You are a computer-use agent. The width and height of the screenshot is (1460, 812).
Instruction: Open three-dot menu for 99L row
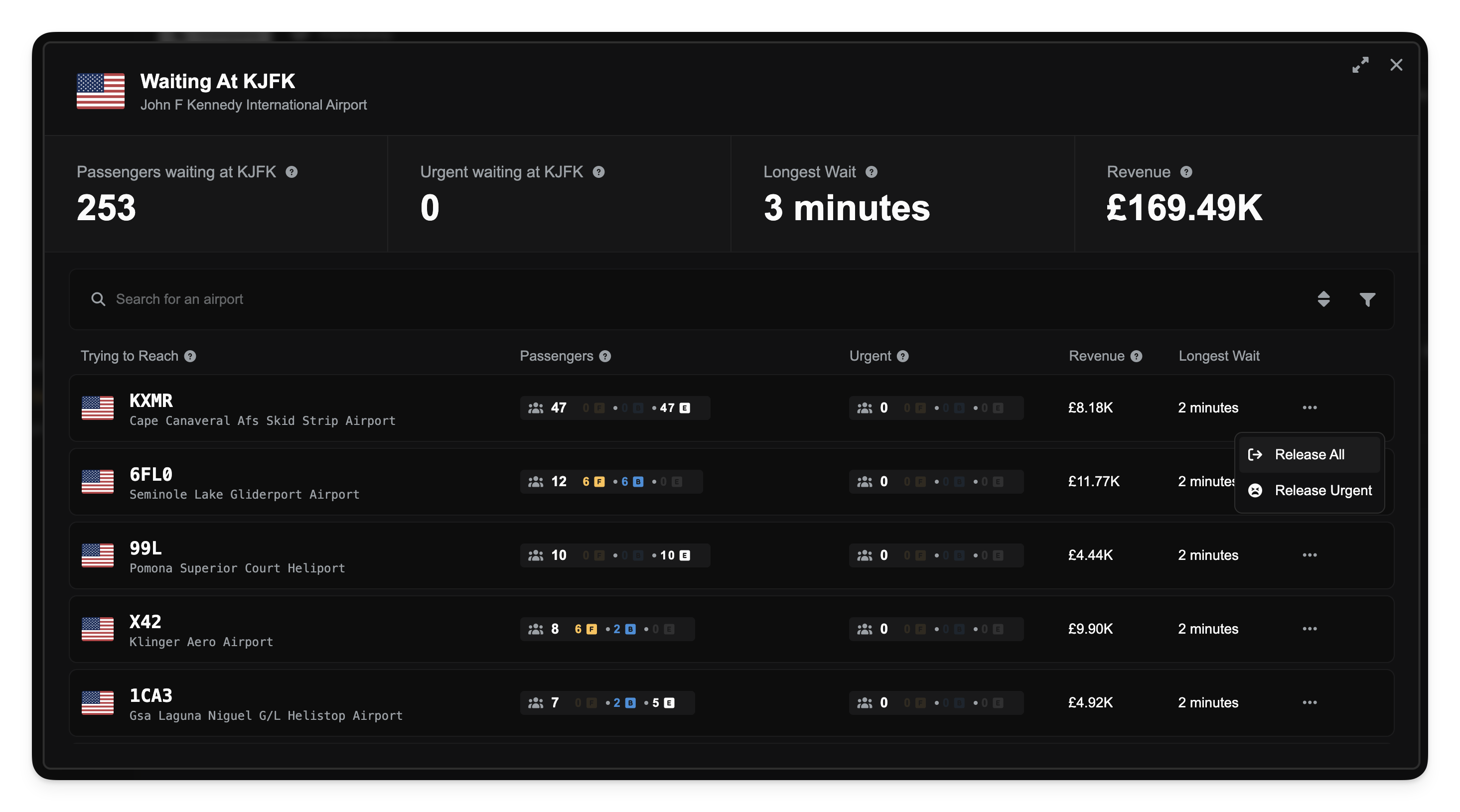(x=1309, y=555)
